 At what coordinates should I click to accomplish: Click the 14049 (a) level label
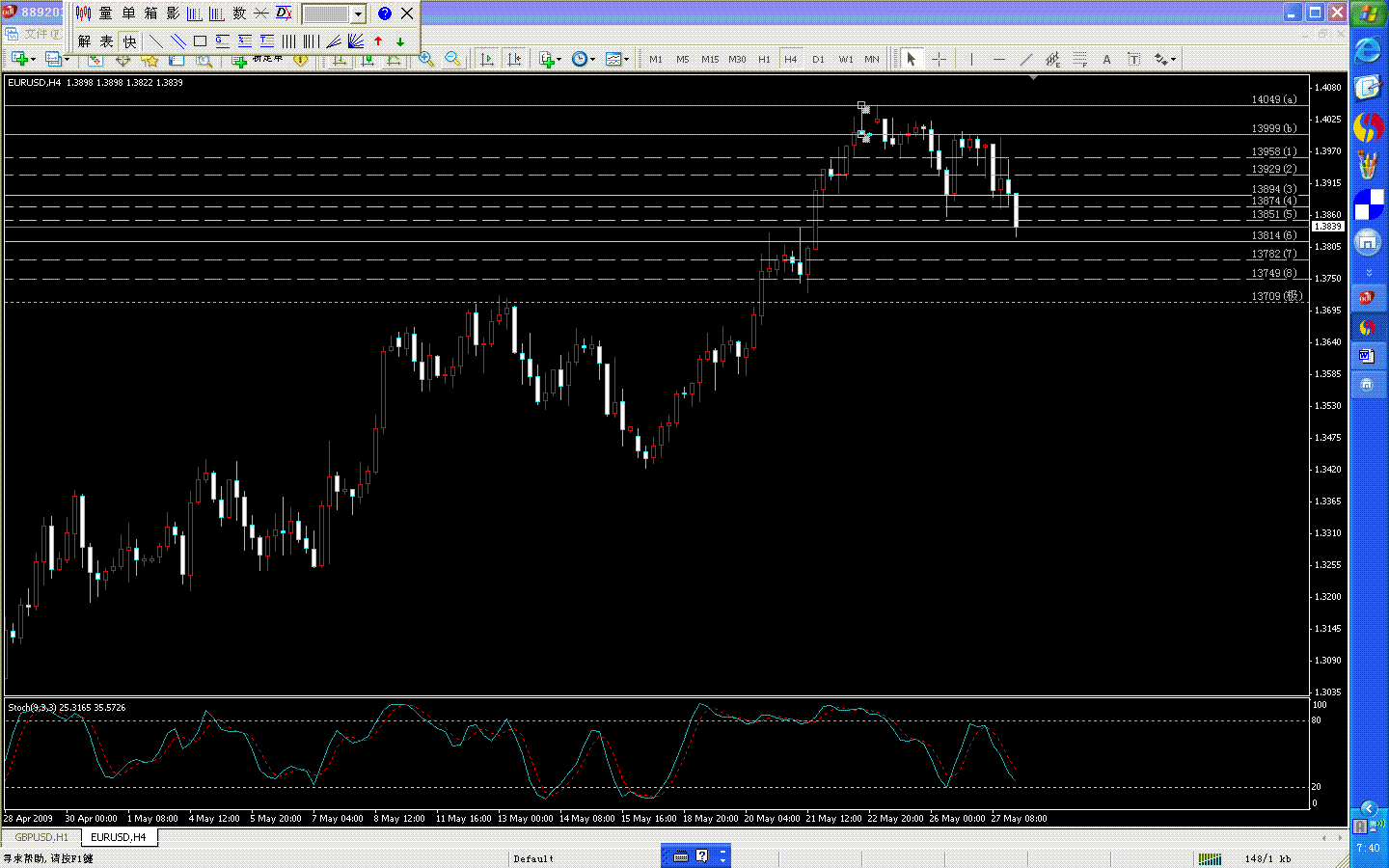click(x=1274, y=99)
